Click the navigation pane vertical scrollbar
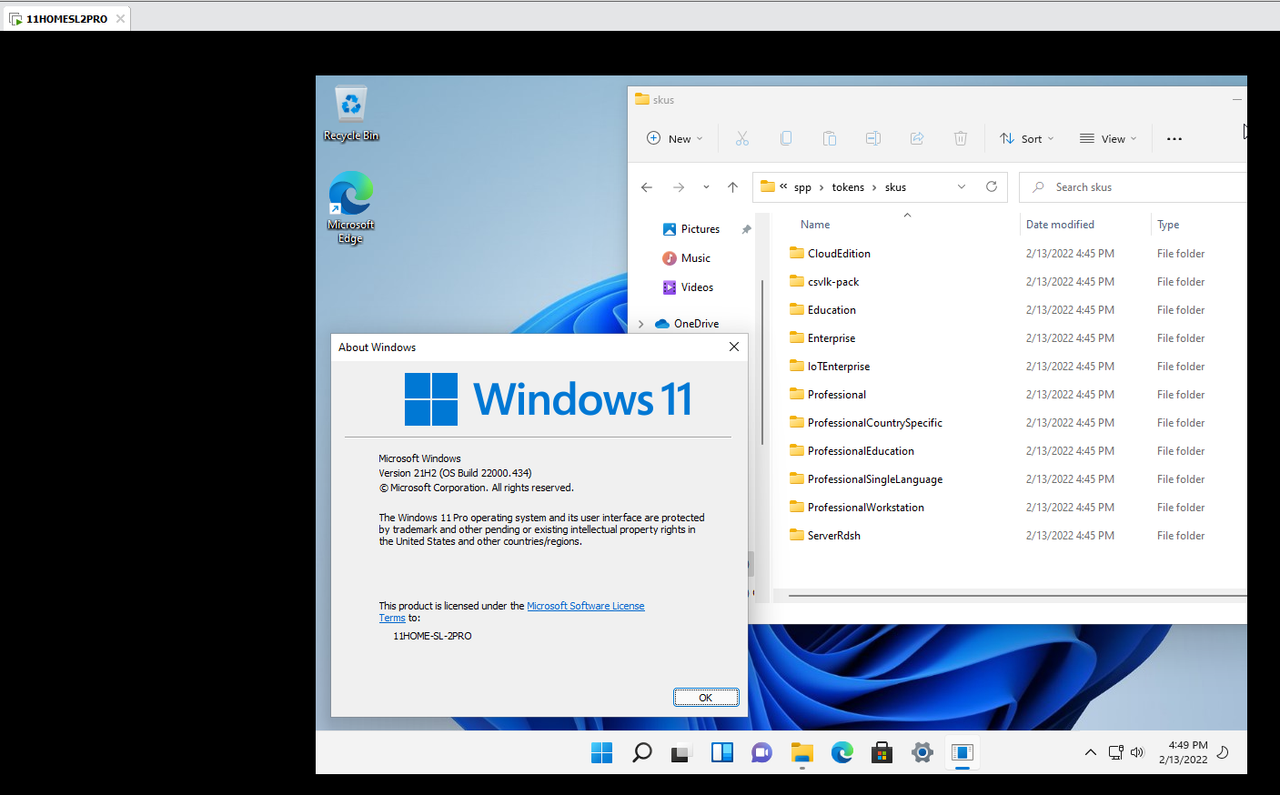The image size is (1280, 795). point(762,360)
